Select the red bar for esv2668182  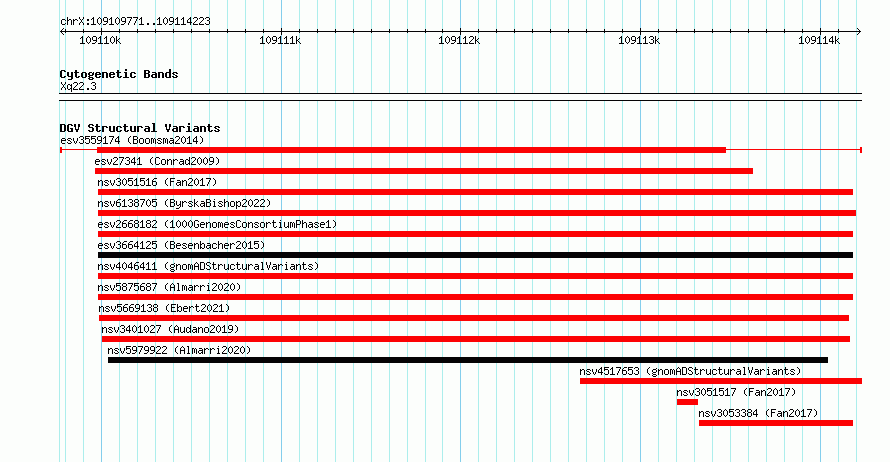[475, 234]
